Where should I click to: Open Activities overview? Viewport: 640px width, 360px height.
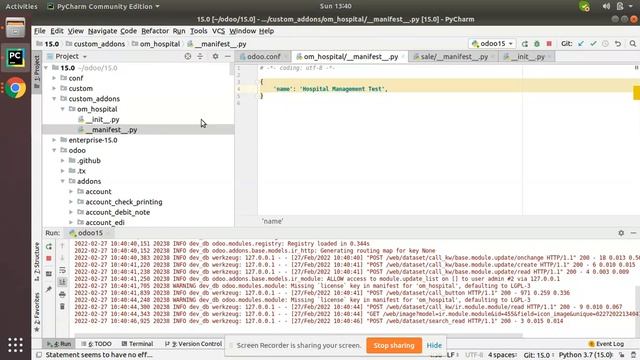(21, 6)
